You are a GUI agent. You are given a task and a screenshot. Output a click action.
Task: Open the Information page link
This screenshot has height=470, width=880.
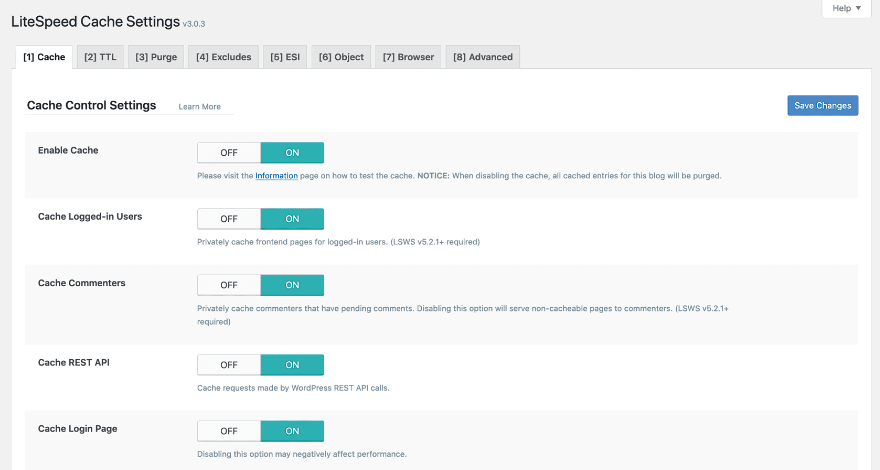coord(276,176)
